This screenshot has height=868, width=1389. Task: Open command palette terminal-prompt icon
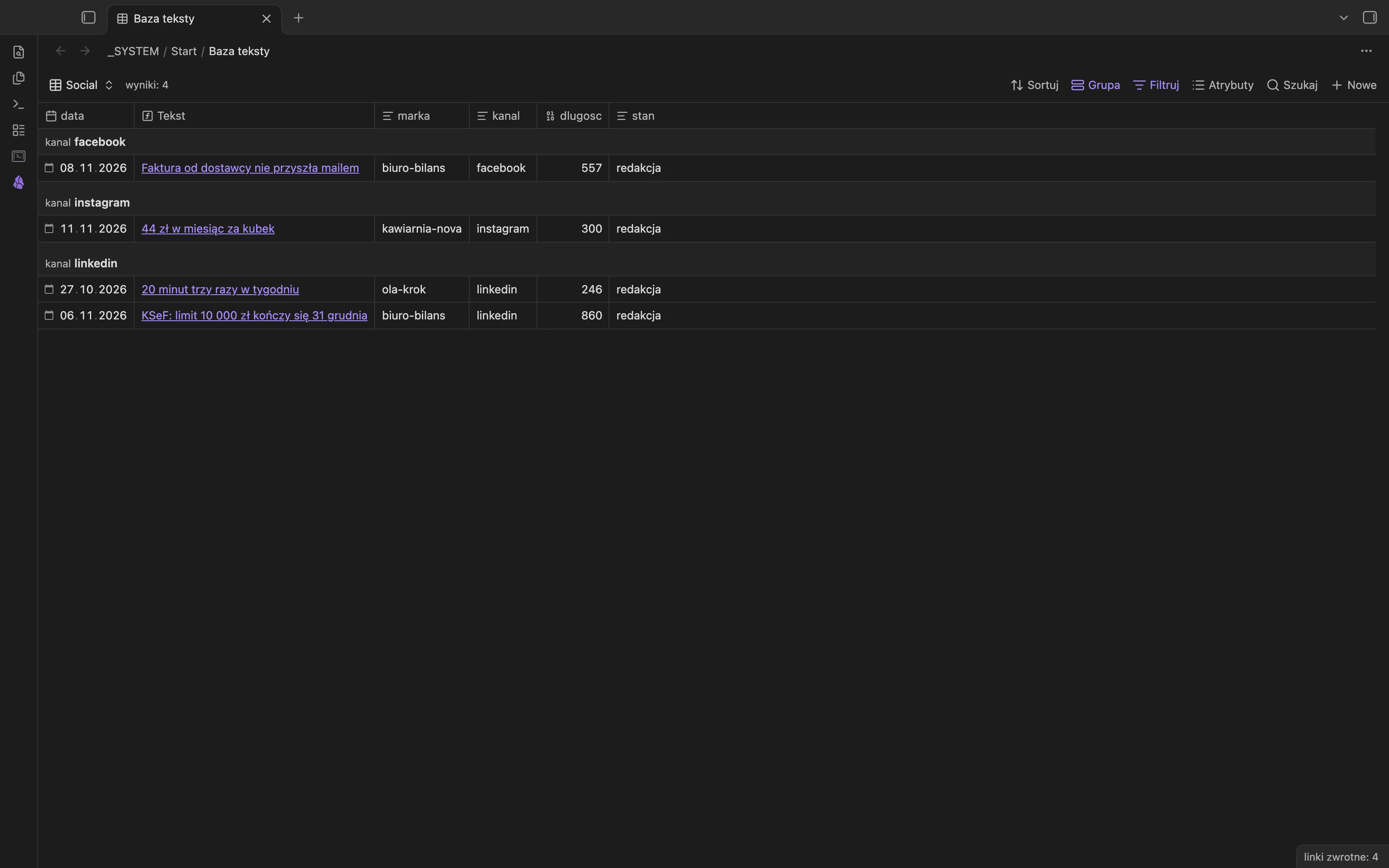point(18,105)
